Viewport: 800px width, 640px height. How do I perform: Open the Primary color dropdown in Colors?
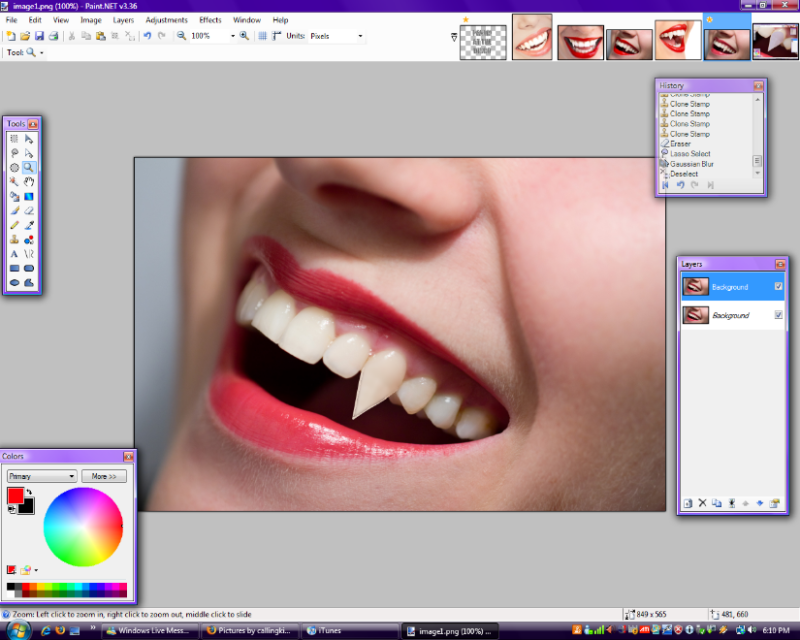click(42, 476)
